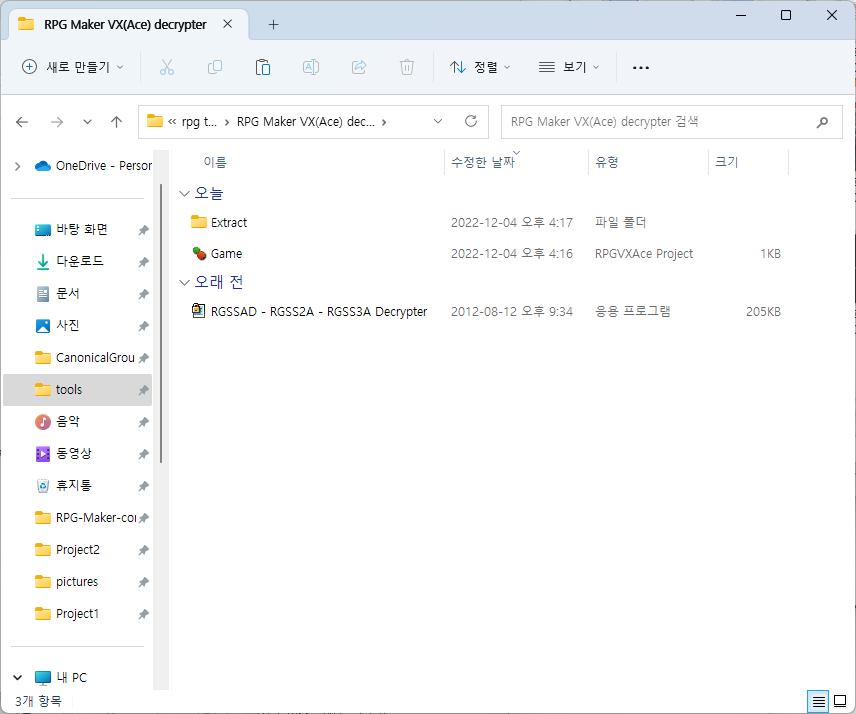The height and width of the screenshot is (714, 856).
Task: Click 2012-08-12 오후 9:34 date cell
Action: [512, 312]
